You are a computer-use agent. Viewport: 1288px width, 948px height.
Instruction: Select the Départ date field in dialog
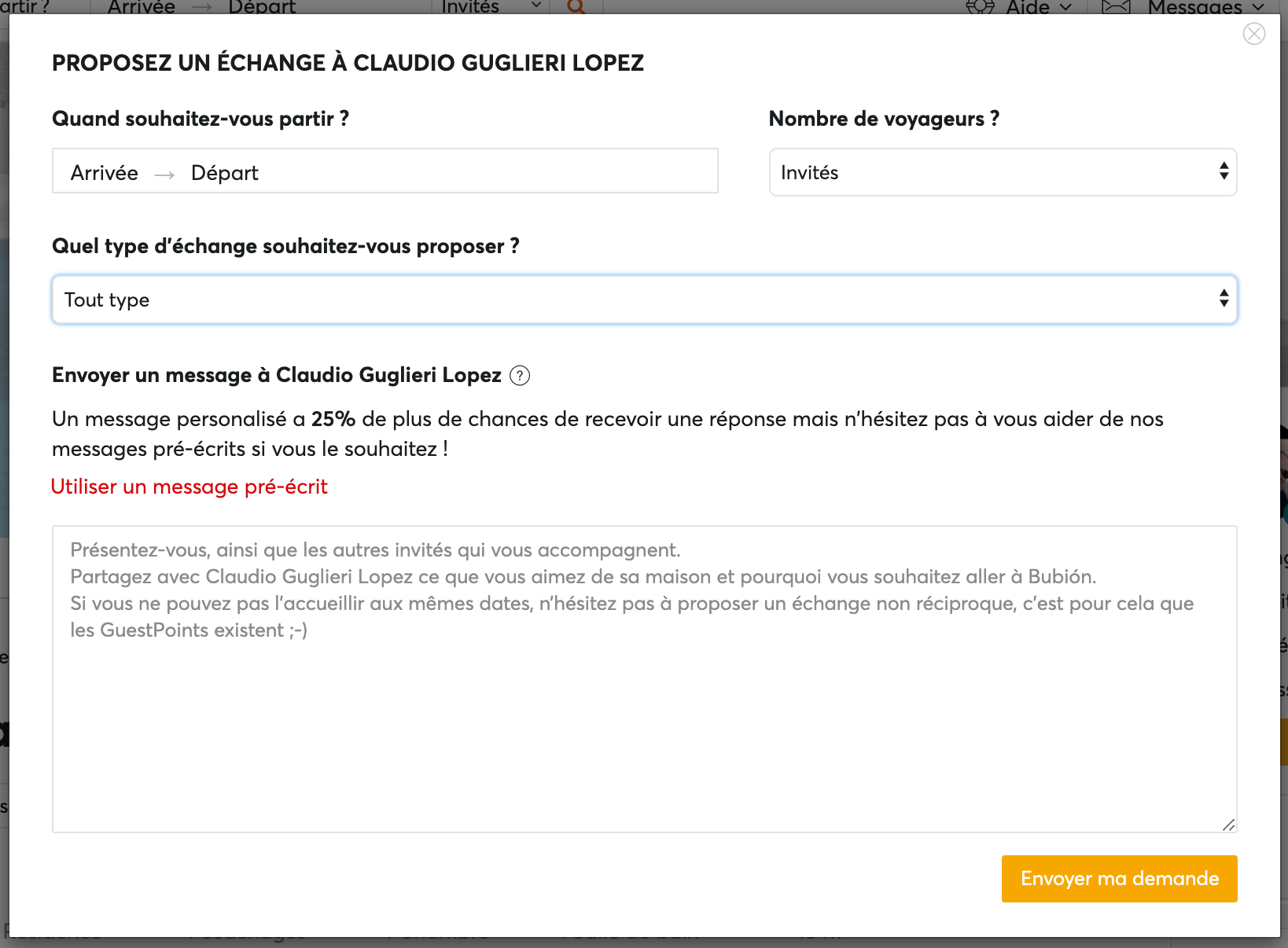pos(225,173)
